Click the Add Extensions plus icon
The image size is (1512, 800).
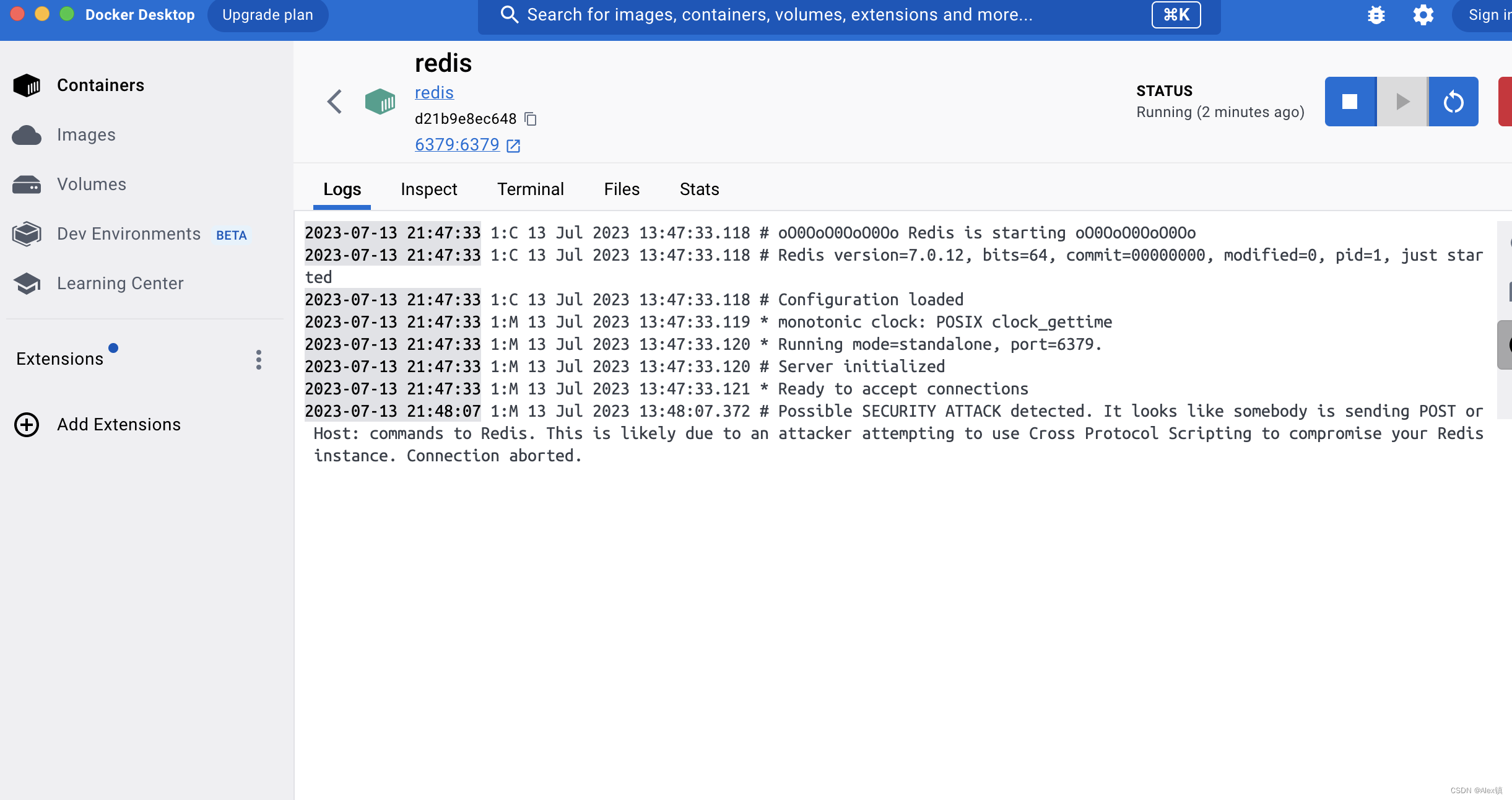pos(26,424)
